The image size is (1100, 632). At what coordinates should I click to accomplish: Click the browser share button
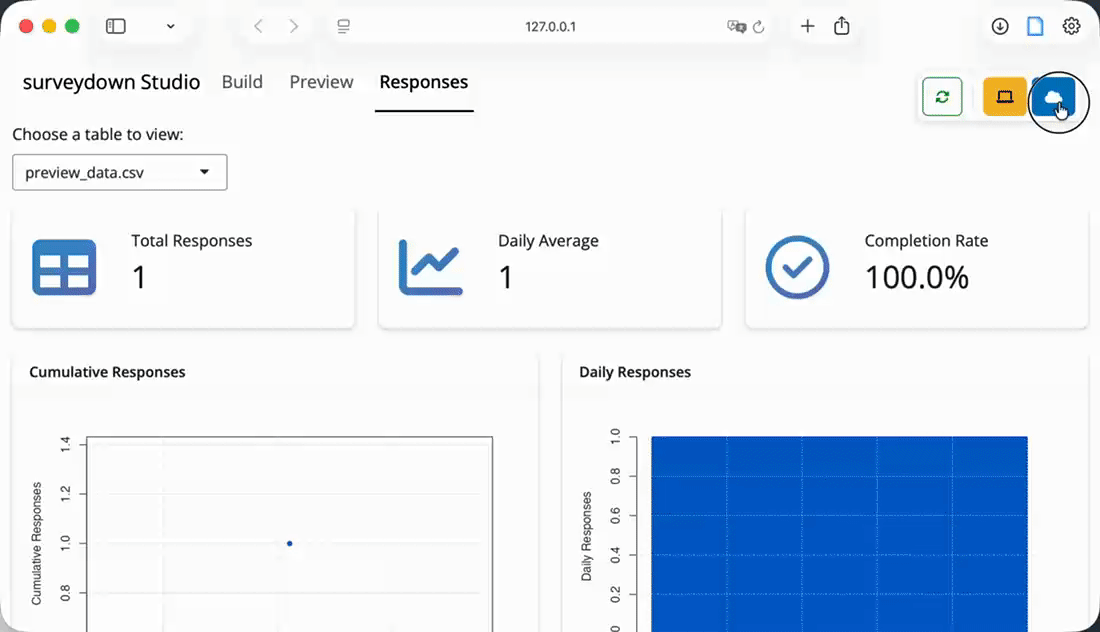[842, 27]
